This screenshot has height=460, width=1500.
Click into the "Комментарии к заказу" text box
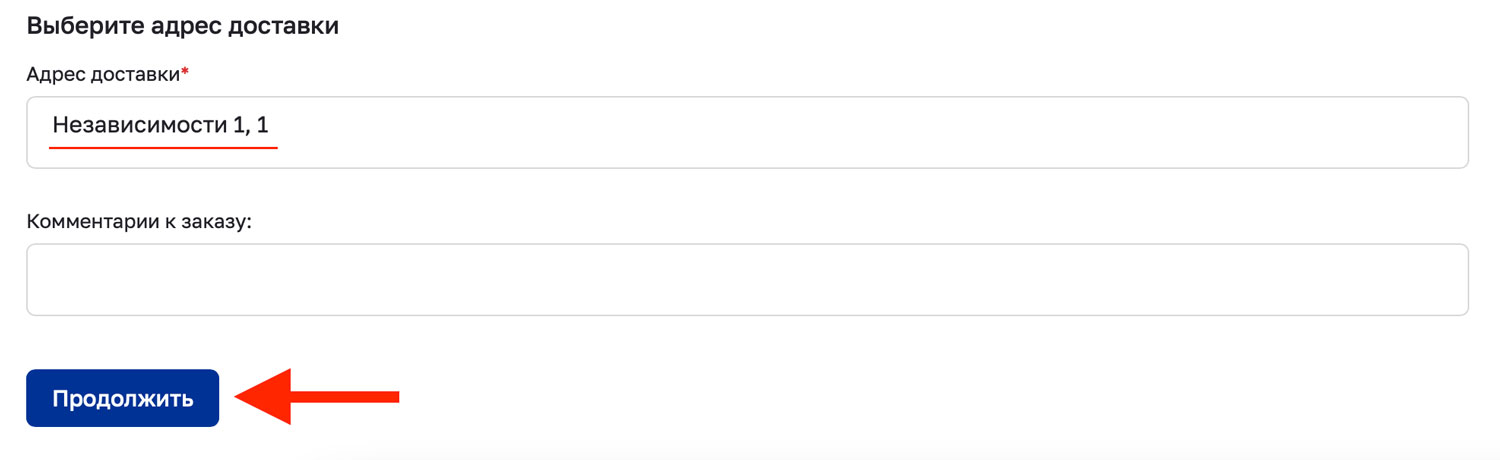[x=747, y=280]
